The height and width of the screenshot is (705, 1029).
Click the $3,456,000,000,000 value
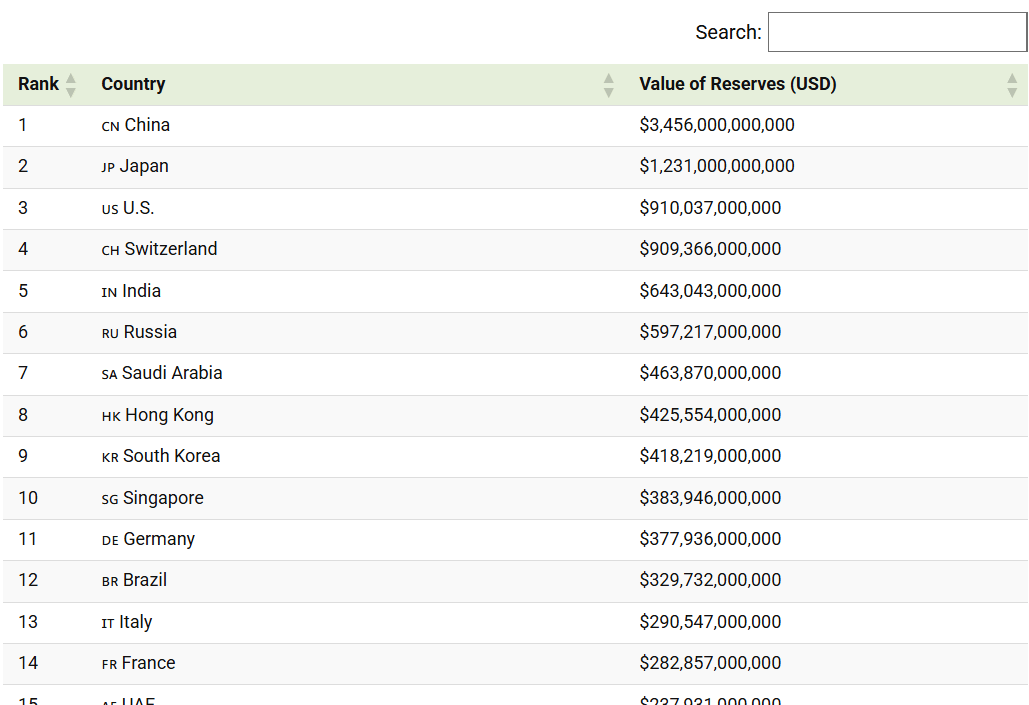(717, 125)
